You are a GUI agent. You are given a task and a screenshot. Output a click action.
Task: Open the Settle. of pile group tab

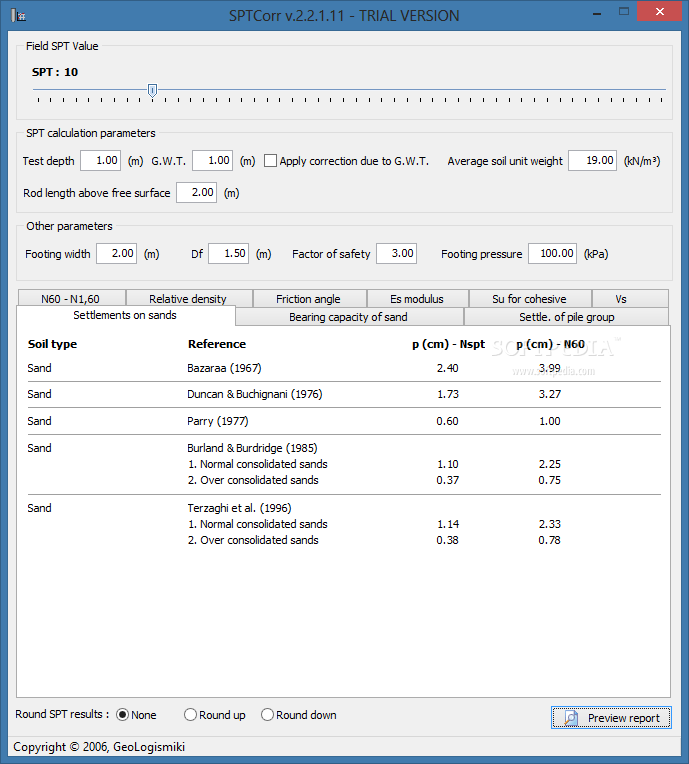click(566, 317)
